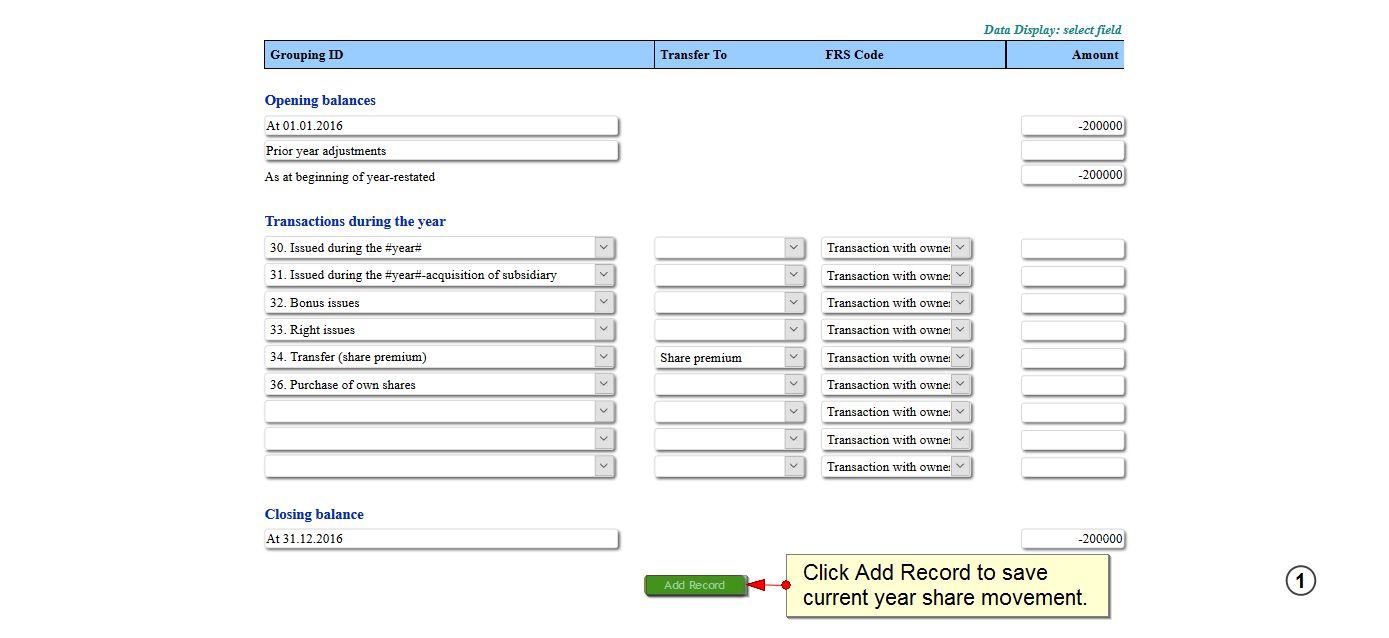Expand FRS Code dropdown for Right issues row
Viewport: 1389px width, 638px height.
[x=960, y=330]
